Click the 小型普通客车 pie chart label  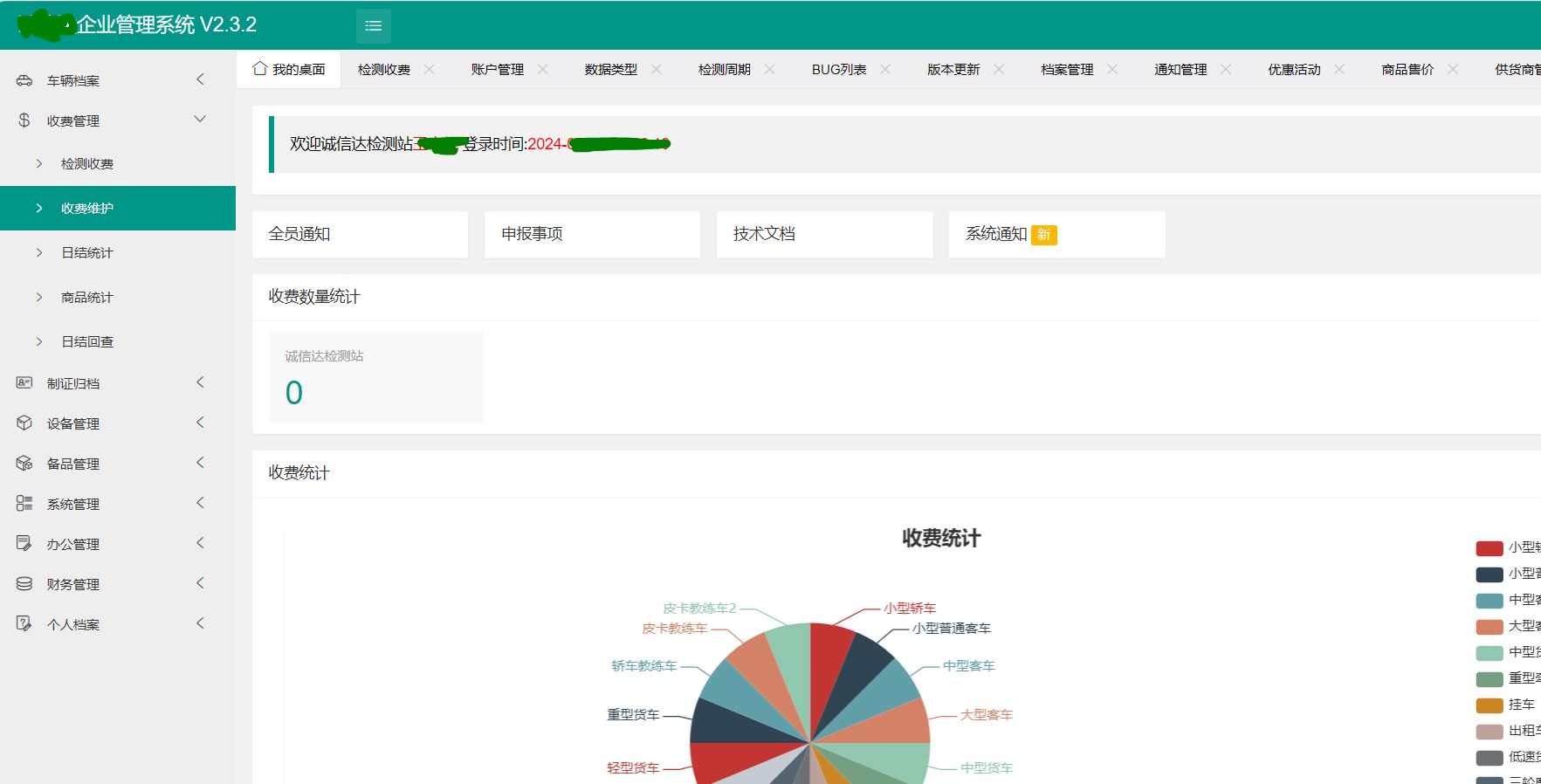click(952, 628)
